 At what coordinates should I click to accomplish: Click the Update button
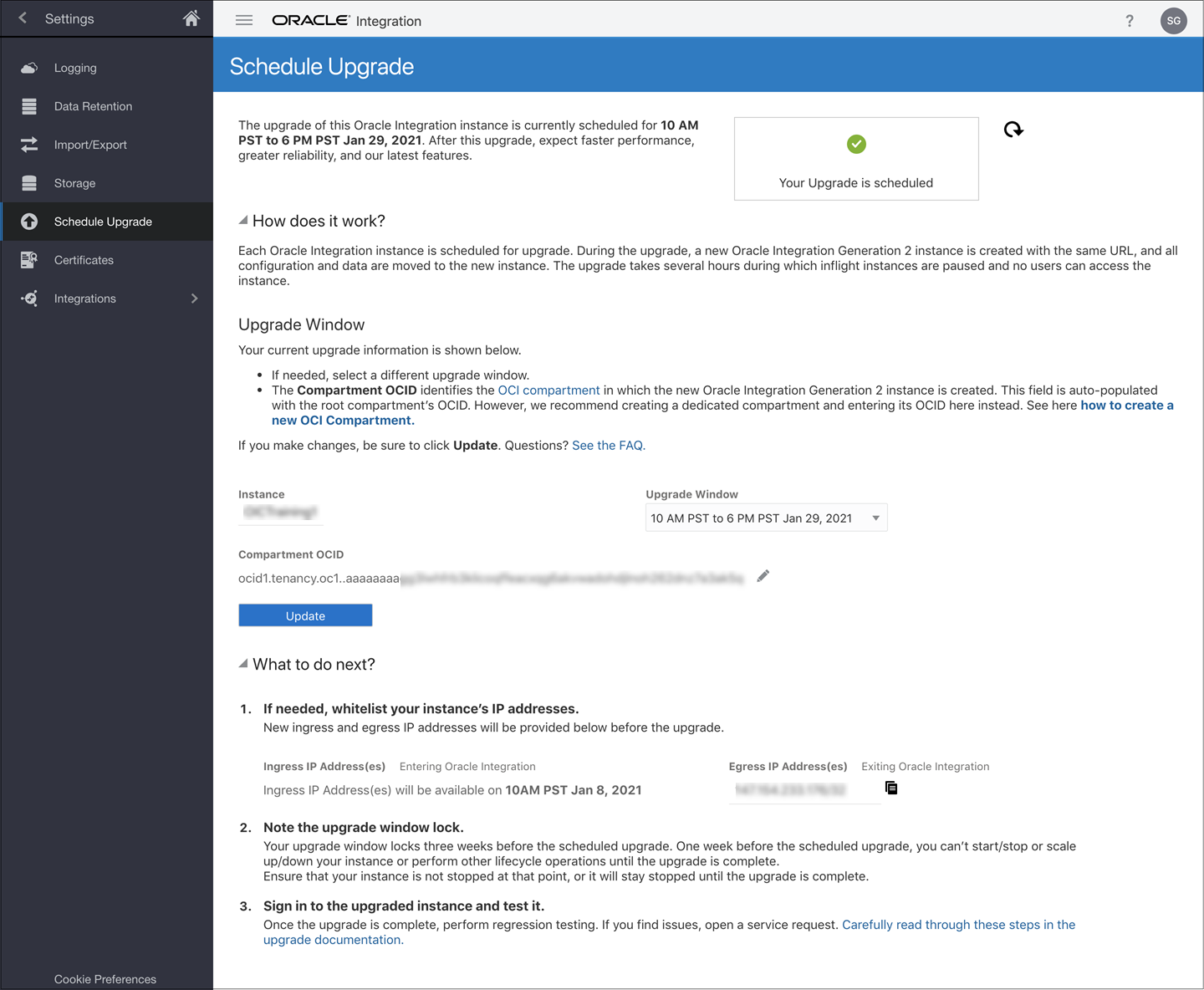point(304,615)
